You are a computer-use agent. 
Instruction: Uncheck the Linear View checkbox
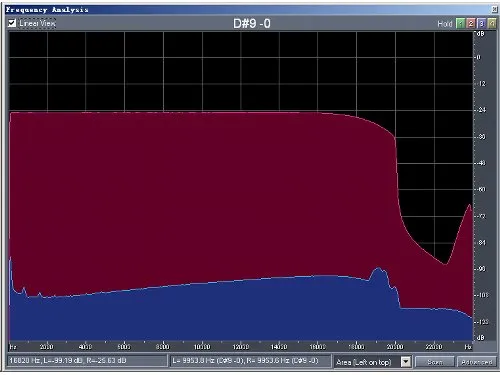12,23
